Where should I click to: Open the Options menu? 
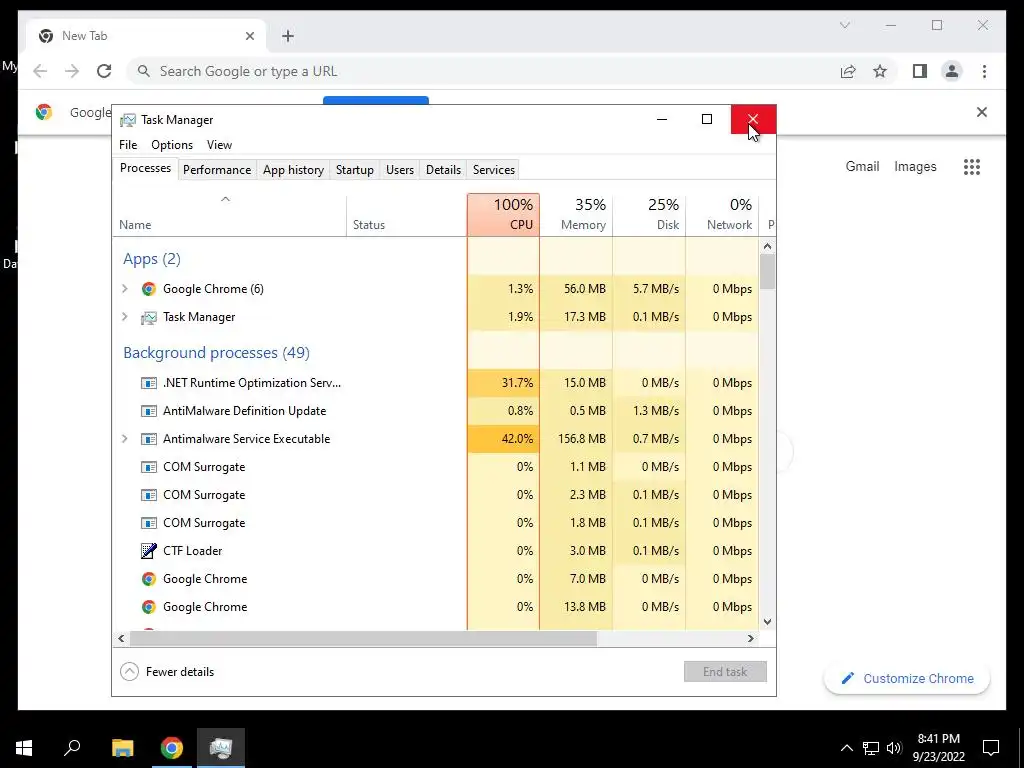pyautogui.click(x=172, y=145)
